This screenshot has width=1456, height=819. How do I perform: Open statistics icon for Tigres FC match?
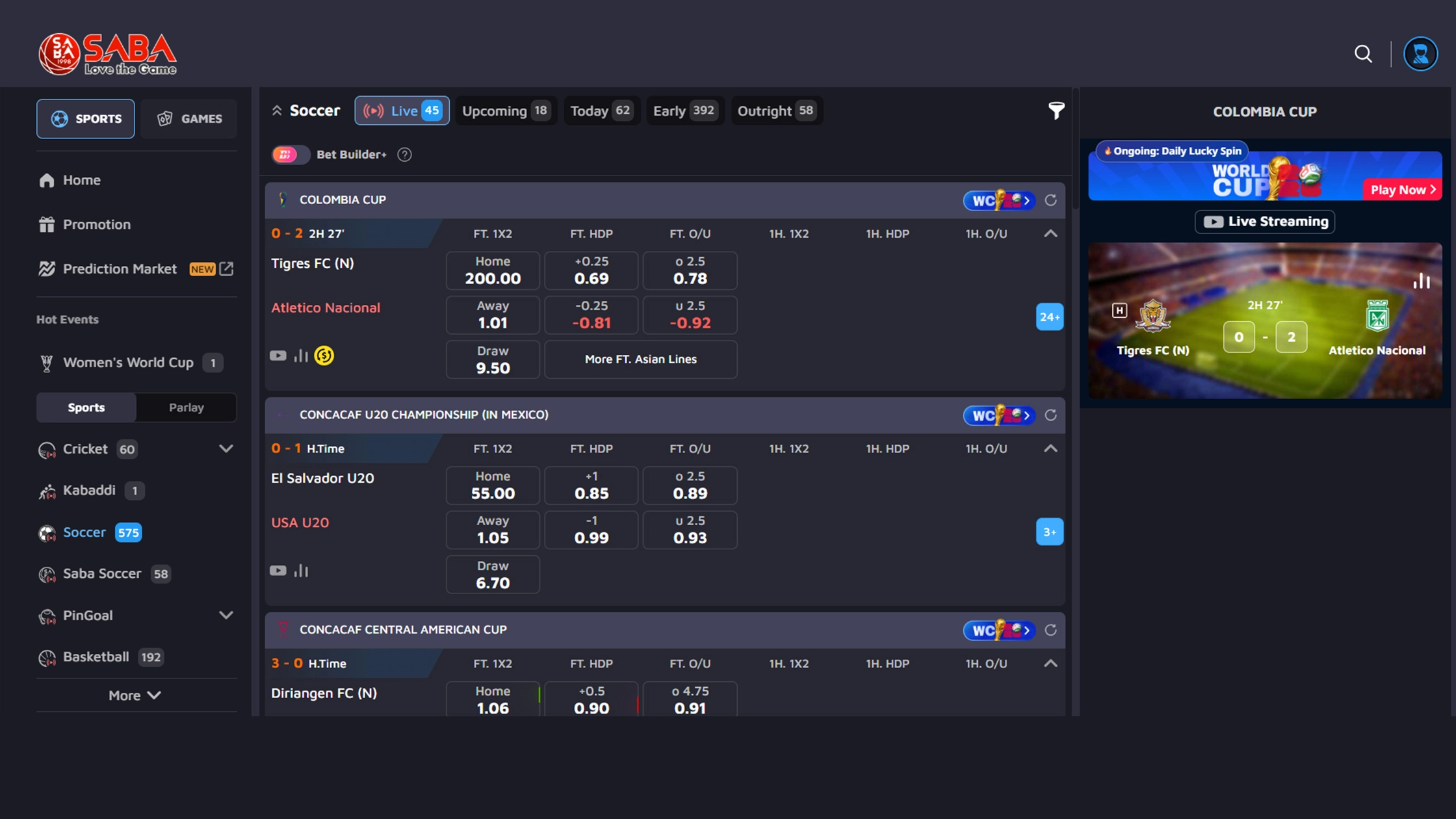pyautogui.click(x=301, y=356)
